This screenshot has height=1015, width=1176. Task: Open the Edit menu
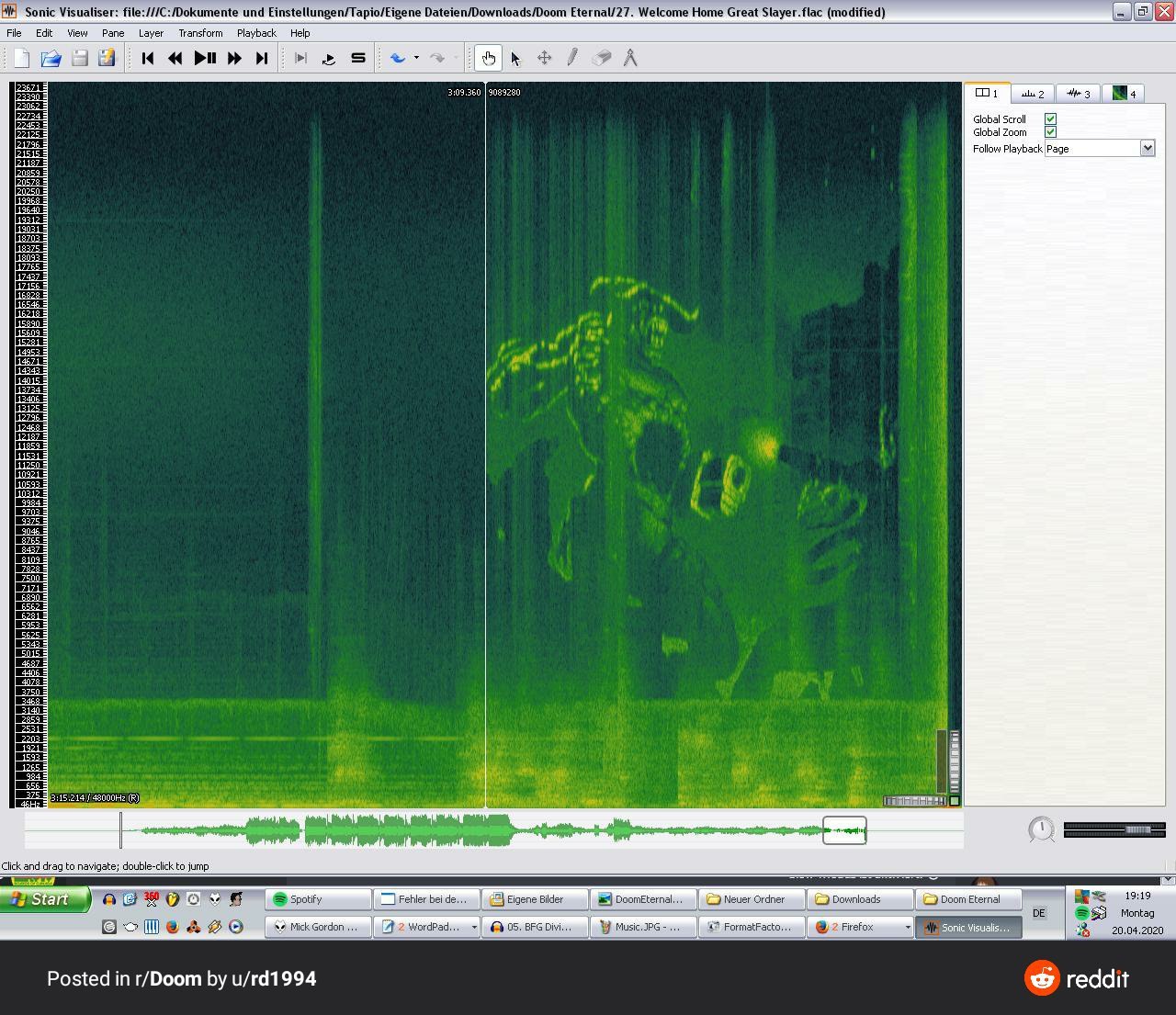(44, 33)
